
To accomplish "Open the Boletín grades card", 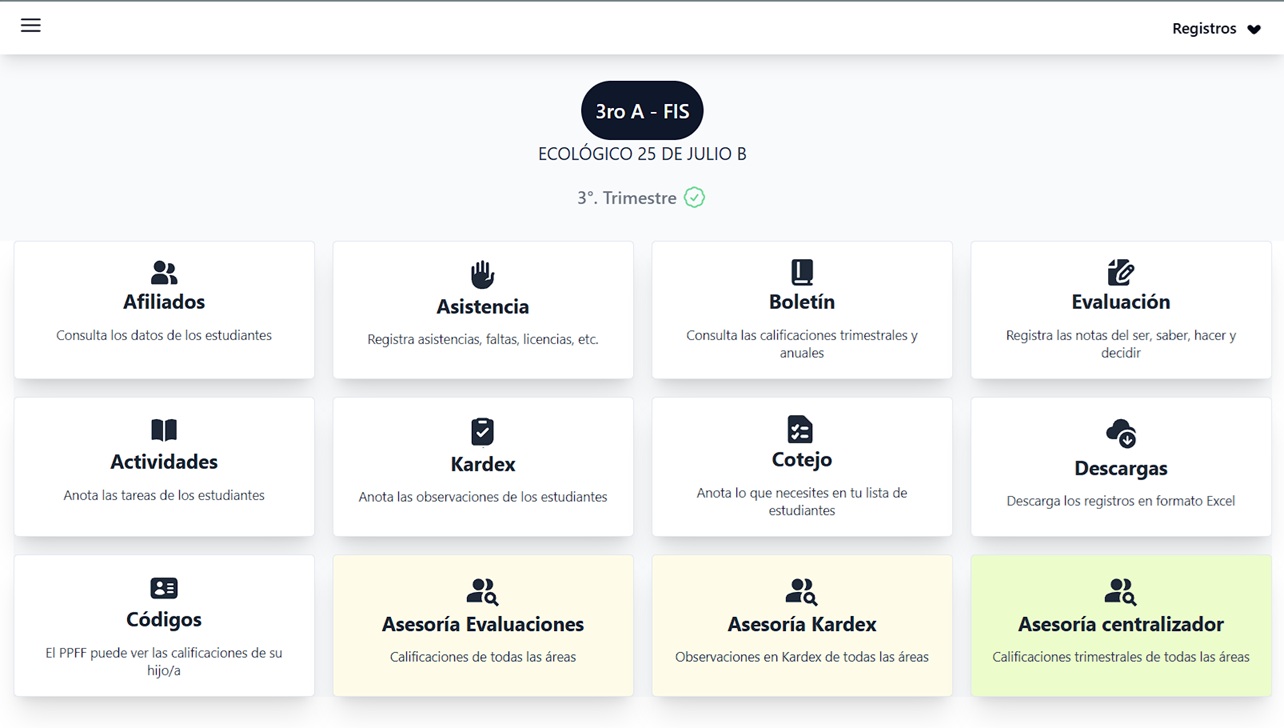I will click(801, 310).
